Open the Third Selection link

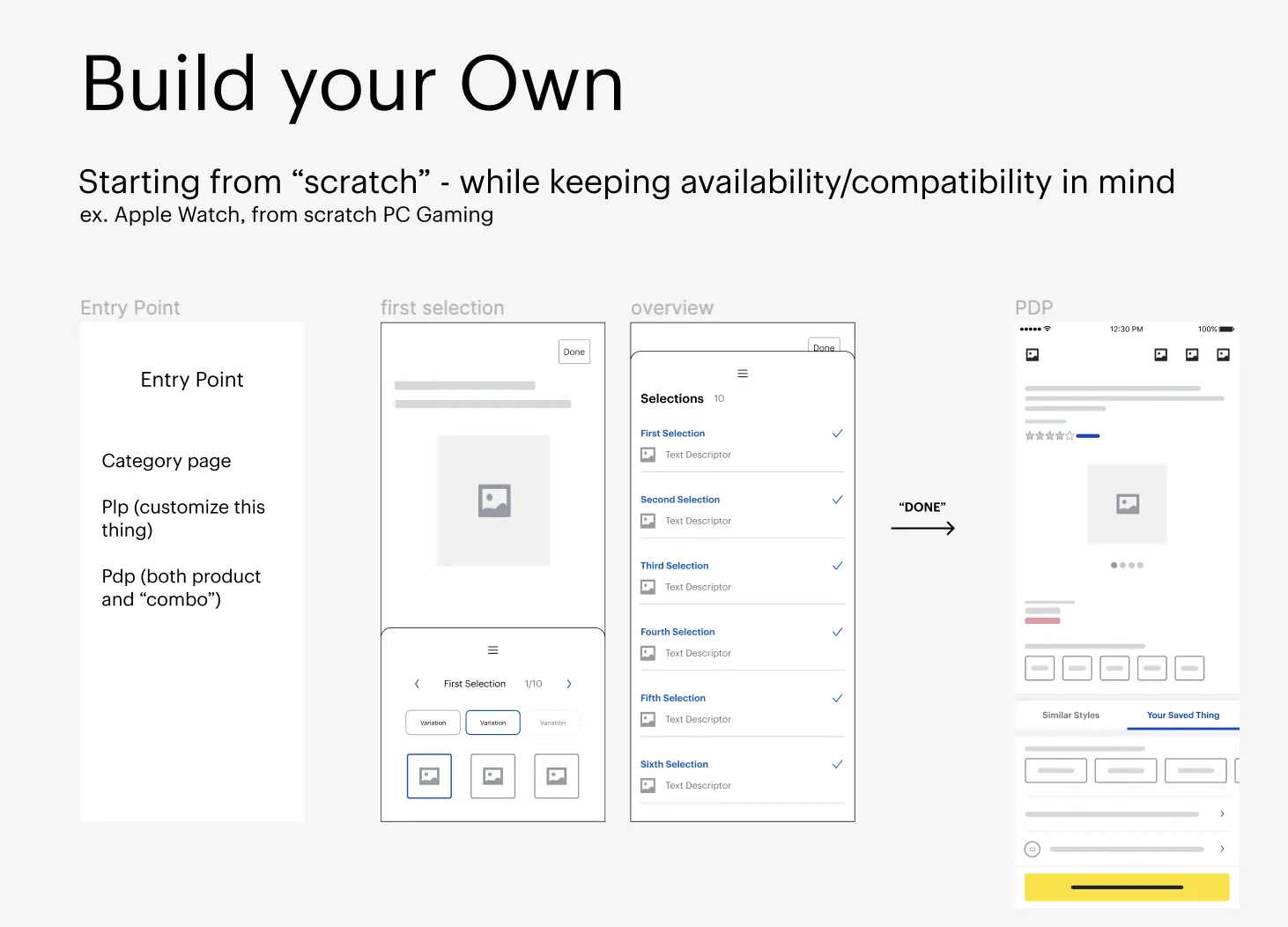pyautogui.click(x=674, y=566)
